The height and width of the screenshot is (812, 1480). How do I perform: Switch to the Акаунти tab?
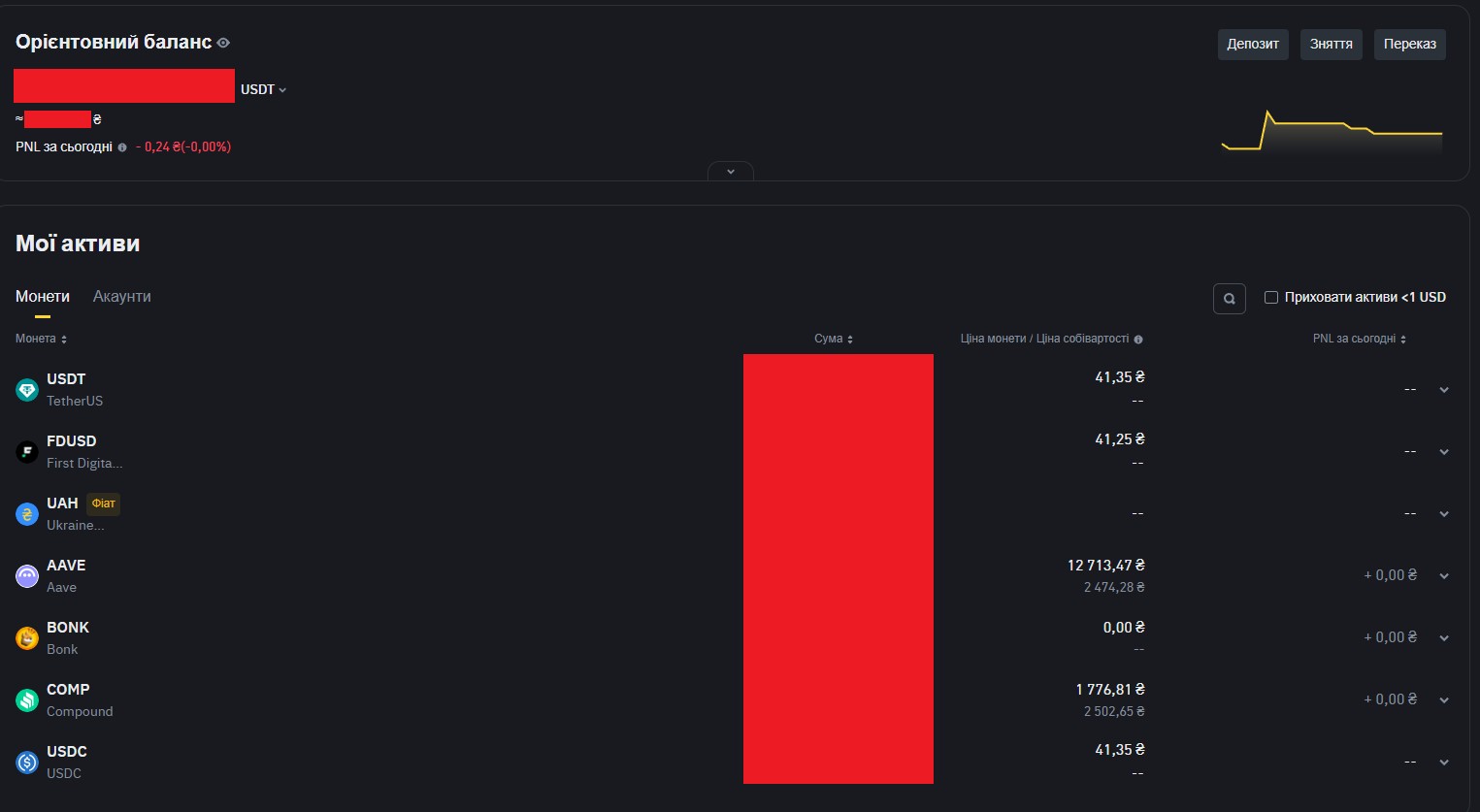pos(122,297)
